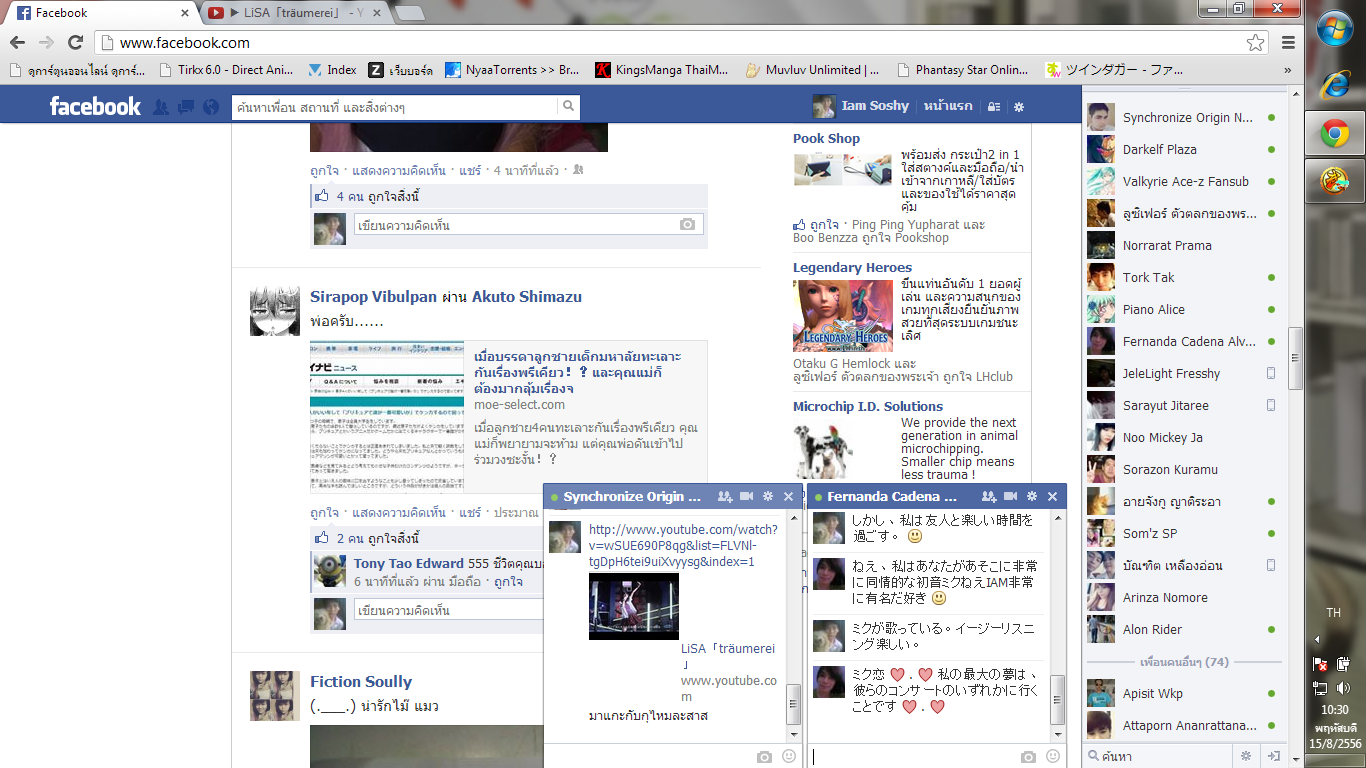Open Muvluv Unlimited bookmark

(813, 70)
